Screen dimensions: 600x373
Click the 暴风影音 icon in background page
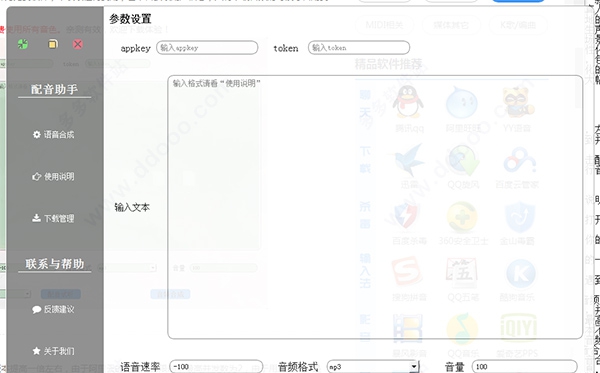tap(408, 329)
